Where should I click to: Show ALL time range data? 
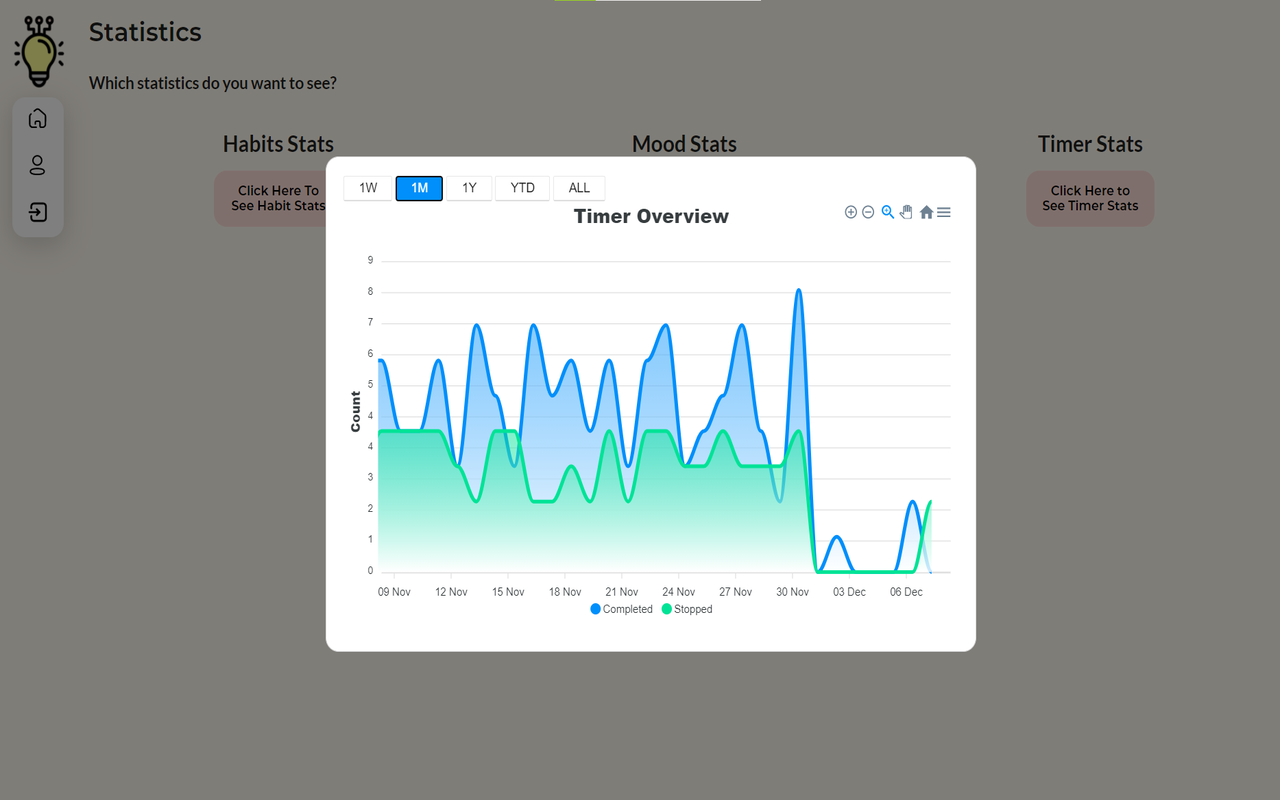[x=579, y=188]
